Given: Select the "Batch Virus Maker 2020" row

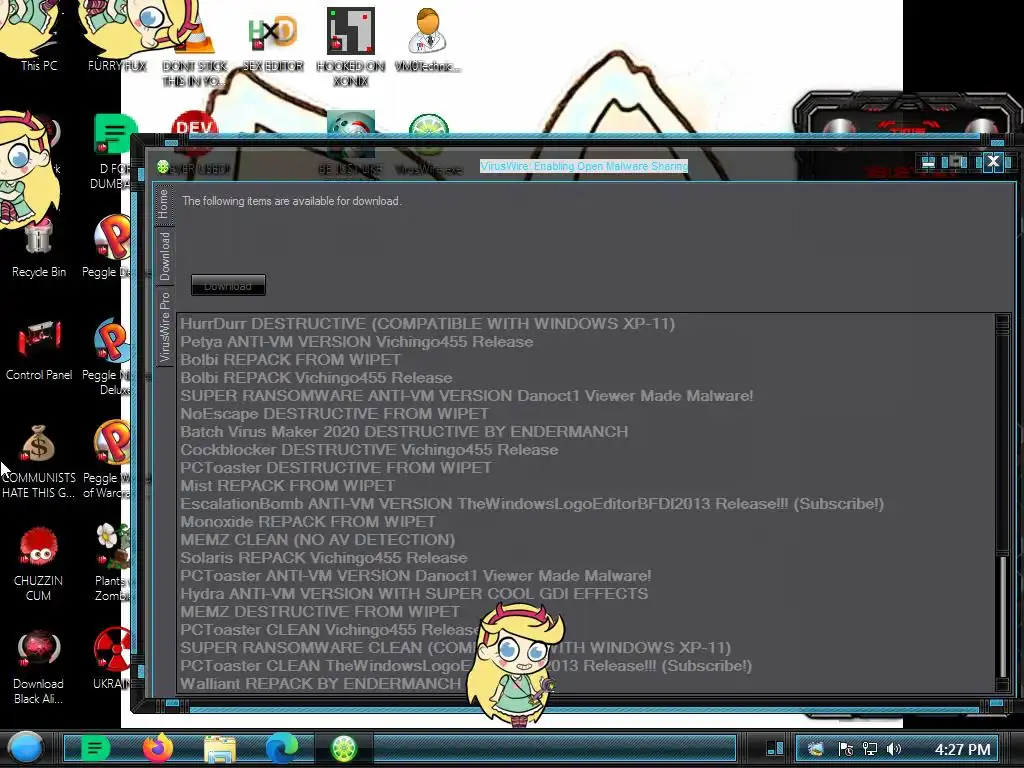Looking at the screenshot, I should pyautogui.click(x=586, y=432).
